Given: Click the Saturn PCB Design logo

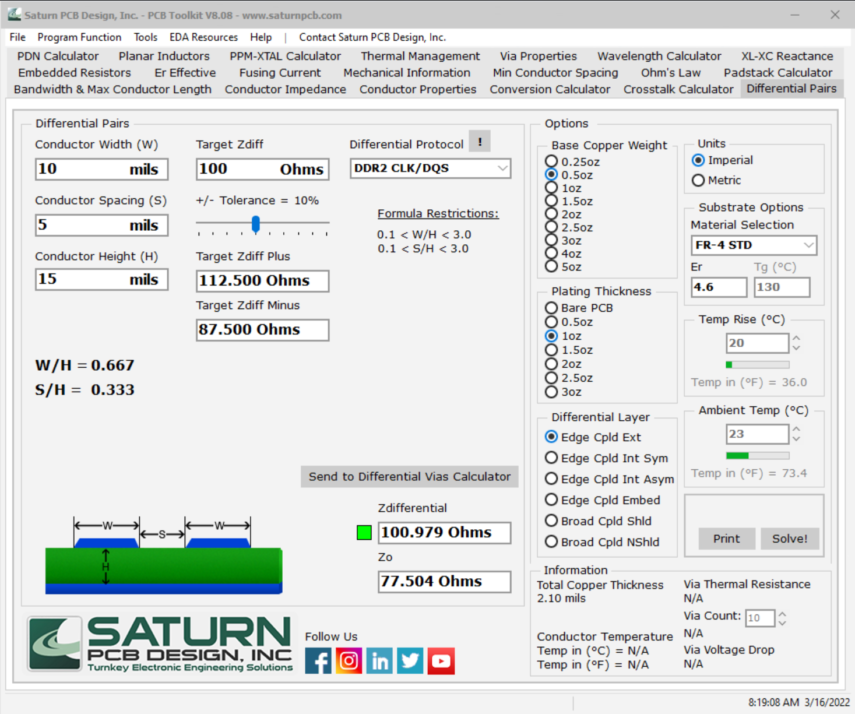Looking at the screenshot, I should (x=160, y=644).
